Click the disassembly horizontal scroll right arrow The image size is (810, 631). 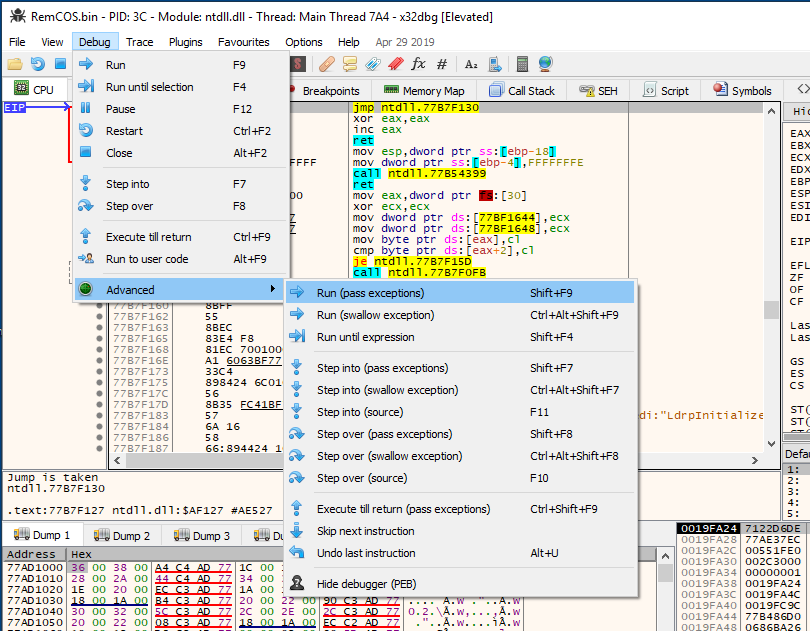[755, 460]
